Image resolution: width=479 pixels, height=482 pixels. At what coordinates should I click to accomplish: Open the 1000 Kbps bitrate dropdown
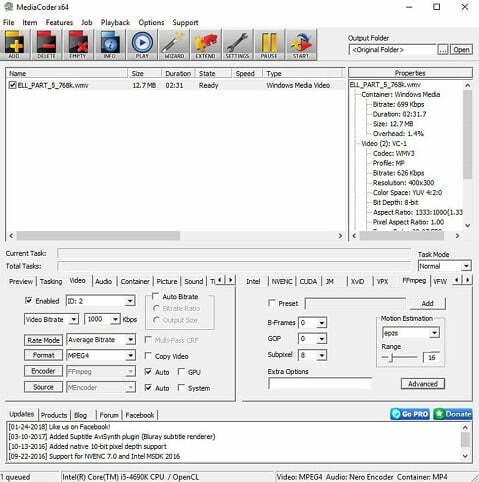point(102,319)
